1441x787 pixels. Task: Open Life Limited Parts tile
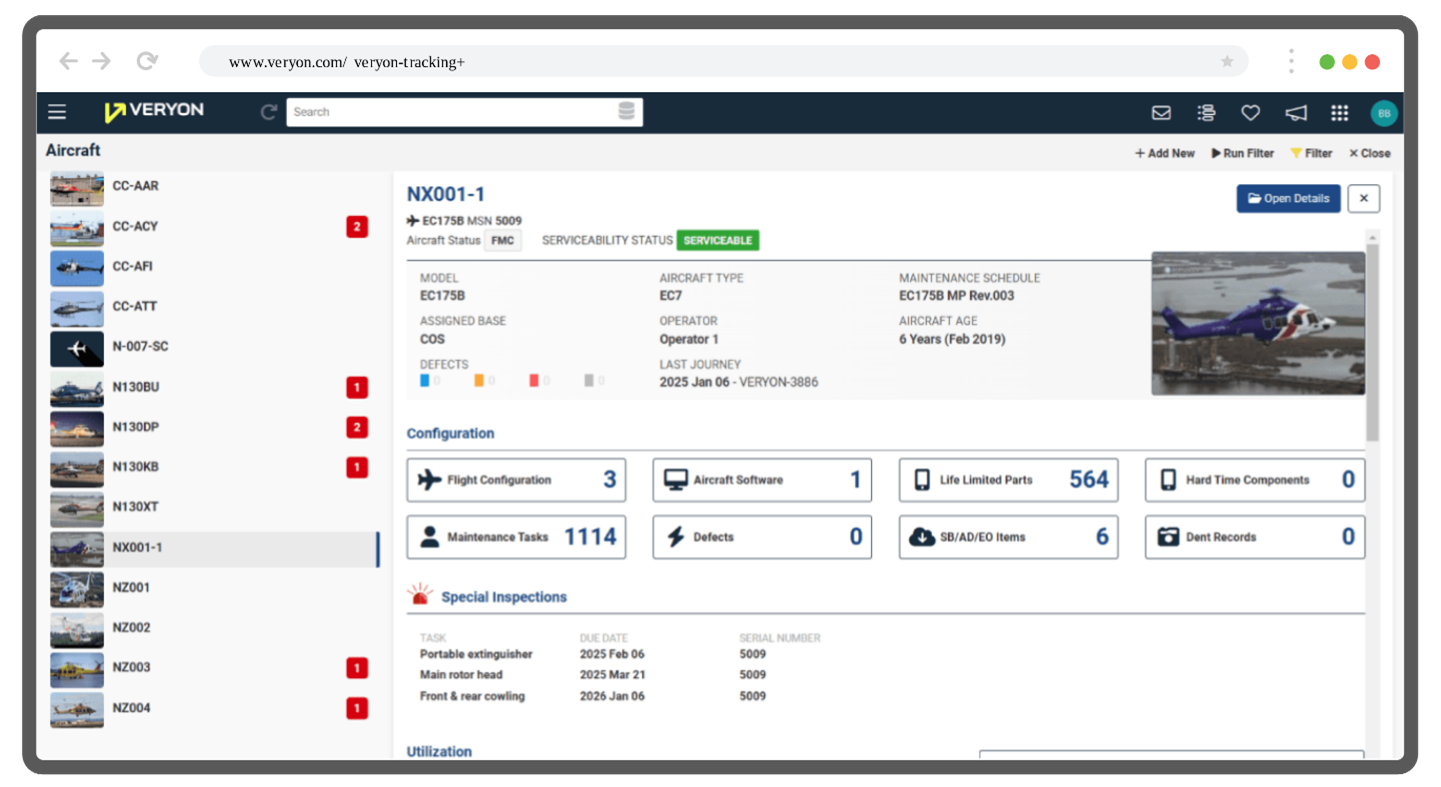[x=1008, y=480]
